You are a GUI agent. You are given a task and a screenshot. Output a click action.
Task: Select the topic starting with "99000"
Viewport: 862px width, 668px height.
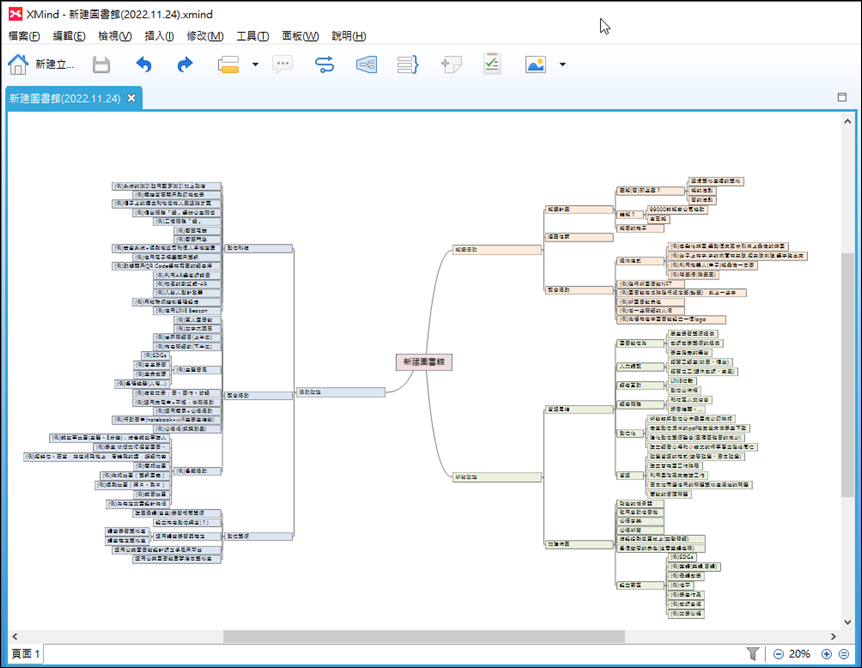click(x=677, y=209)
